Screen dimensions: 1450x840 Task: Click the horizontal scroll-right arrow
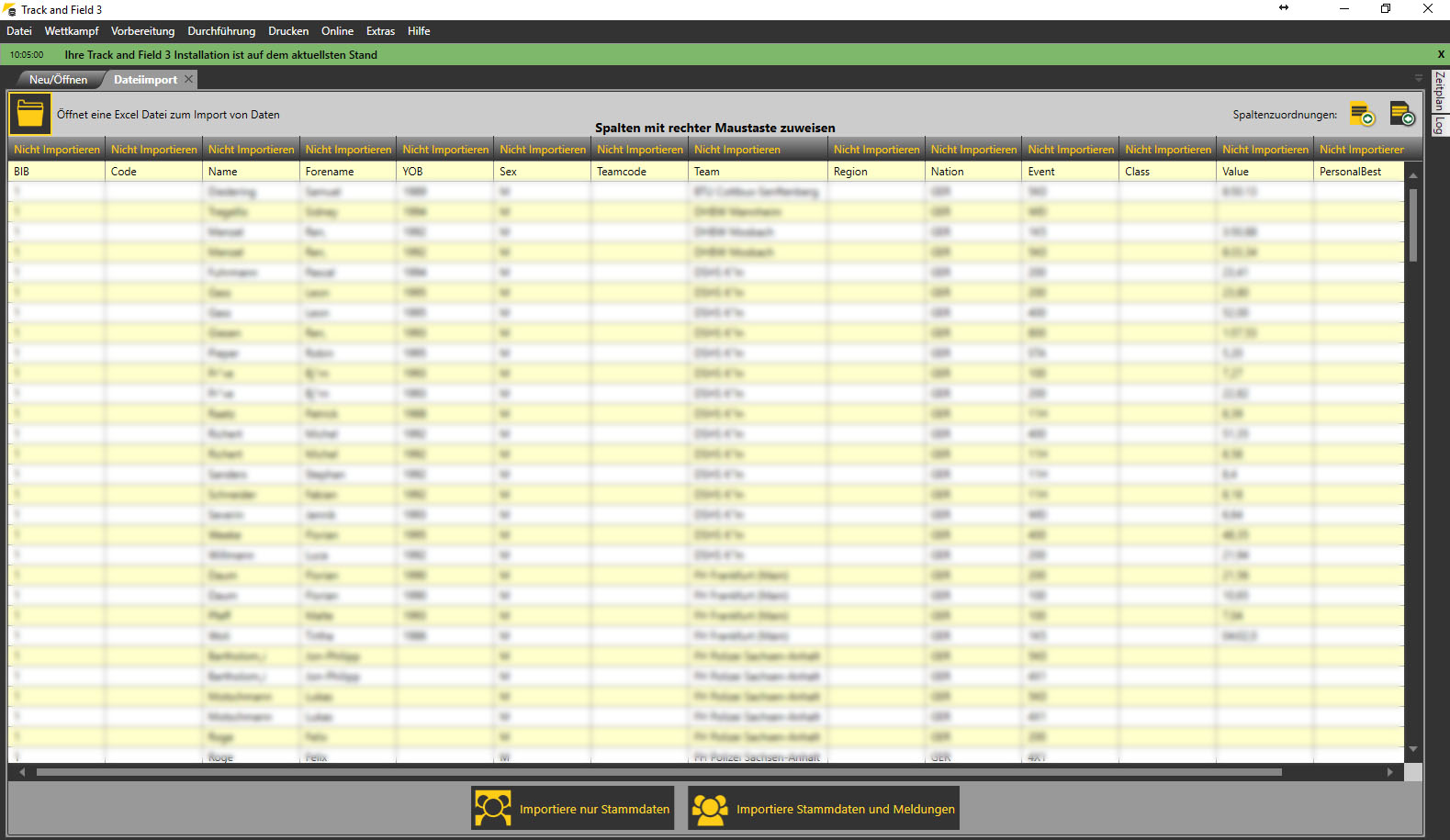coord(1390,772)
